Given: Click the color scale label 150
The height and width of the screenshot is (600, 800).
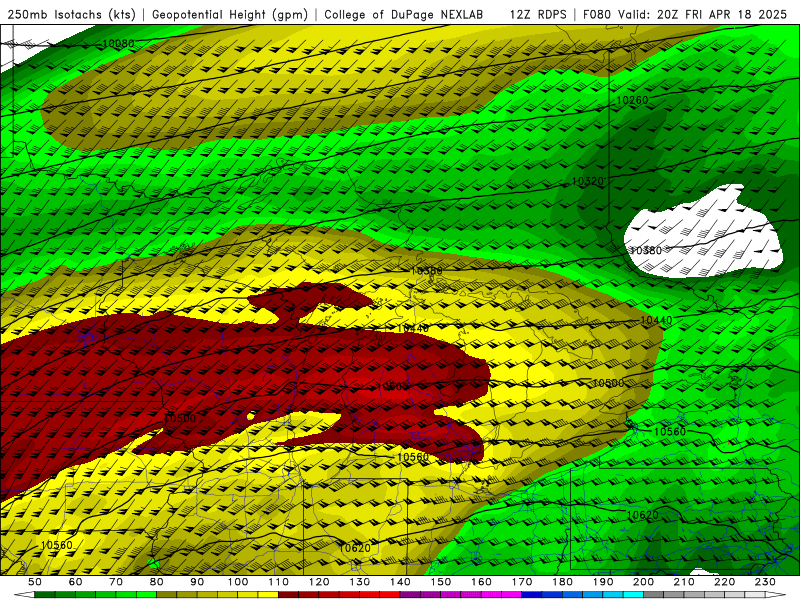Looking at the screenshot, I should click(441, 582).
